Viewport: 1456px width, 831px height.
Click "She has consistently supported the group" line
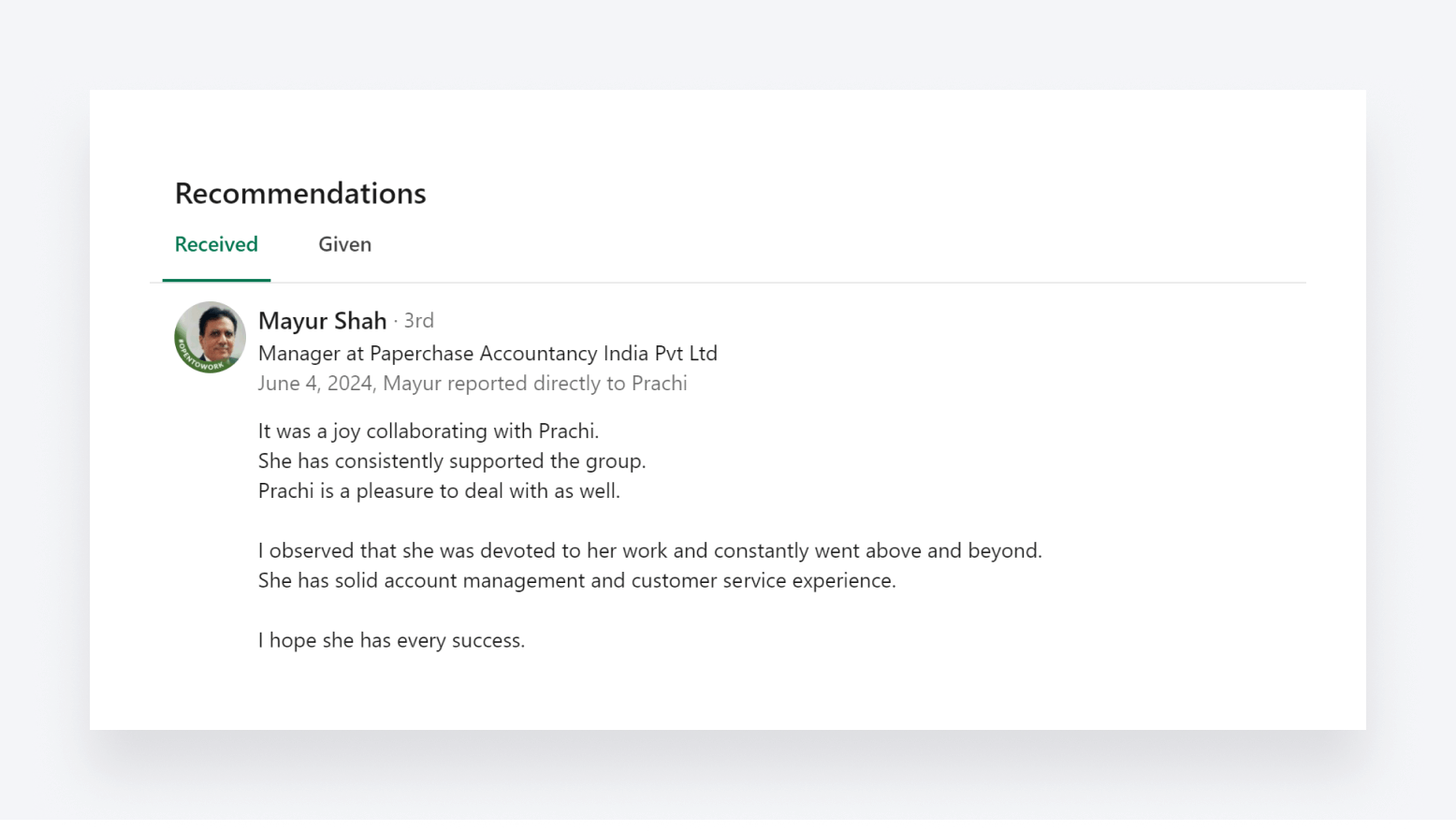(x=452, y=461)
